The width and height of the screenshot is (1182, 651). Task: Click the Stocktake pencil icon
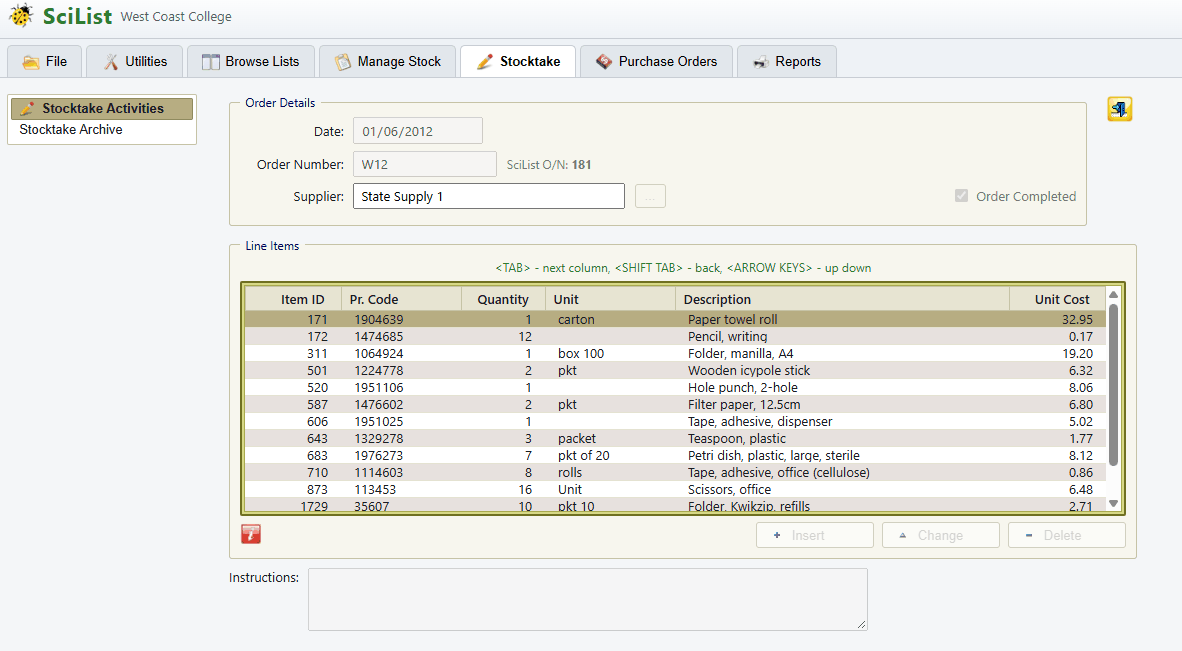point(485,62)
